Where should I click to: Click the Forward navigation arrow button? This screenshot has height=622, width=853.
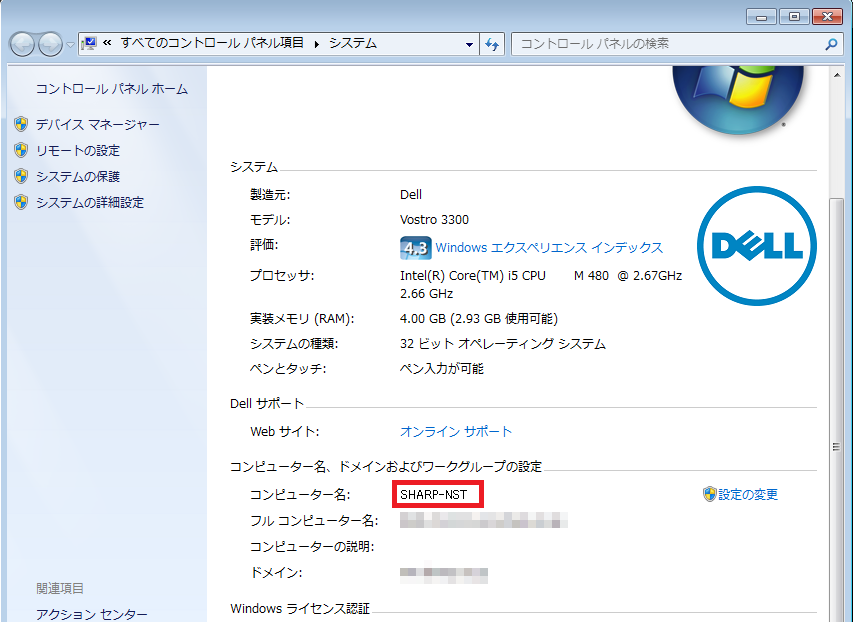[51, 44]
